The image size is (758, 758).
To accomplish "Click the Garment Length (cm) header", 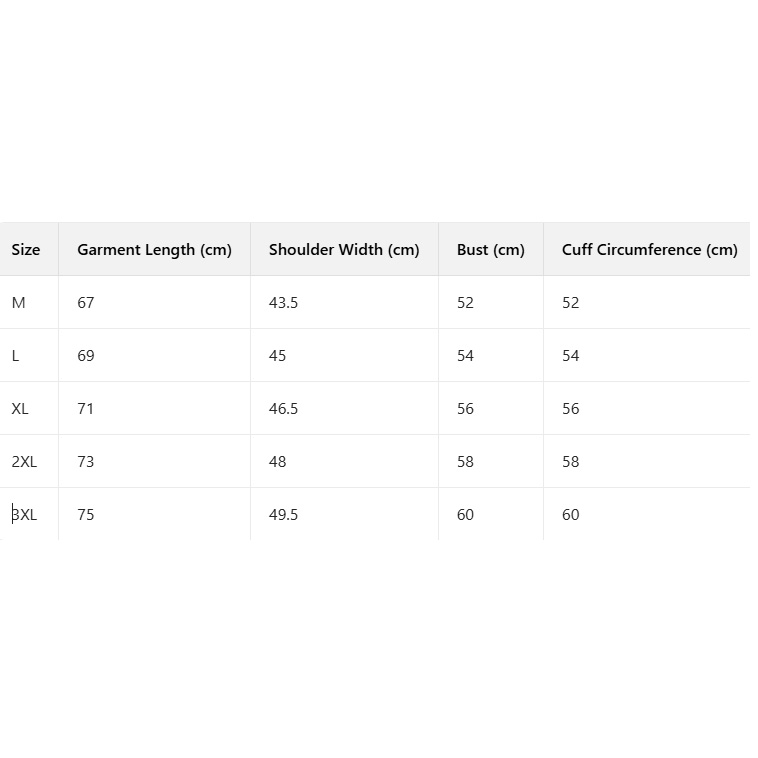I will point(154,250).
